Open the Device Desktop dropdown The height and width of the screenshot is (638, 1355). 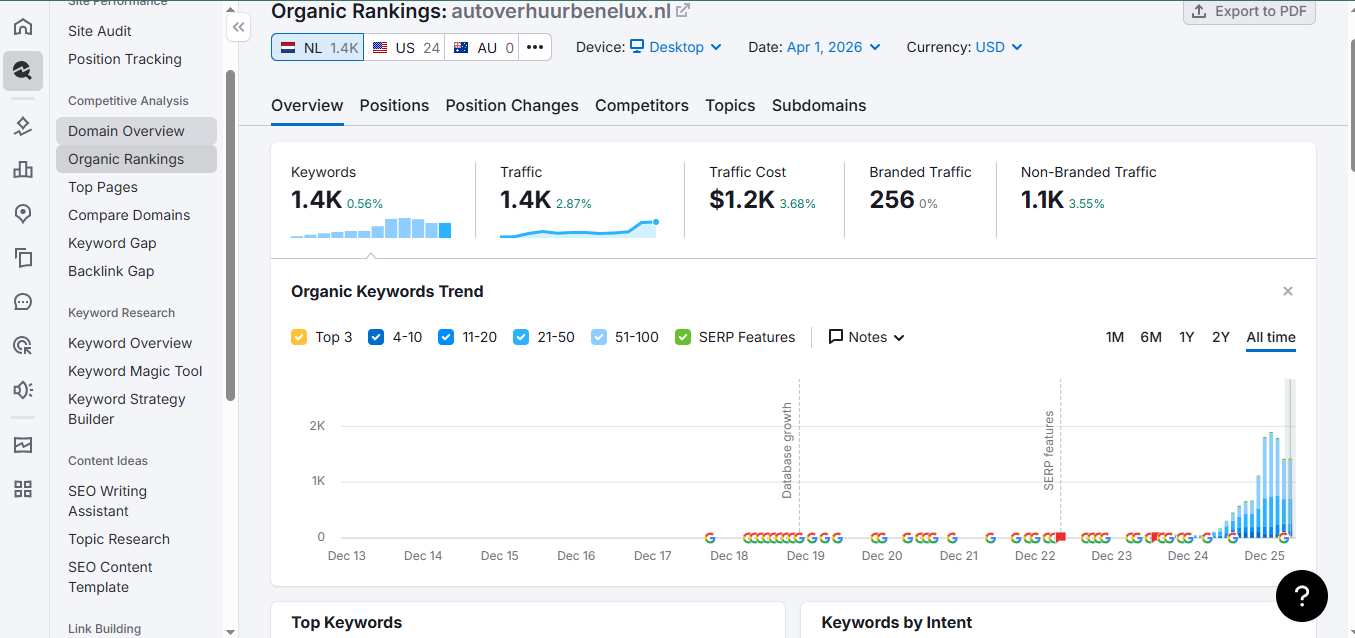coord(676,47)
